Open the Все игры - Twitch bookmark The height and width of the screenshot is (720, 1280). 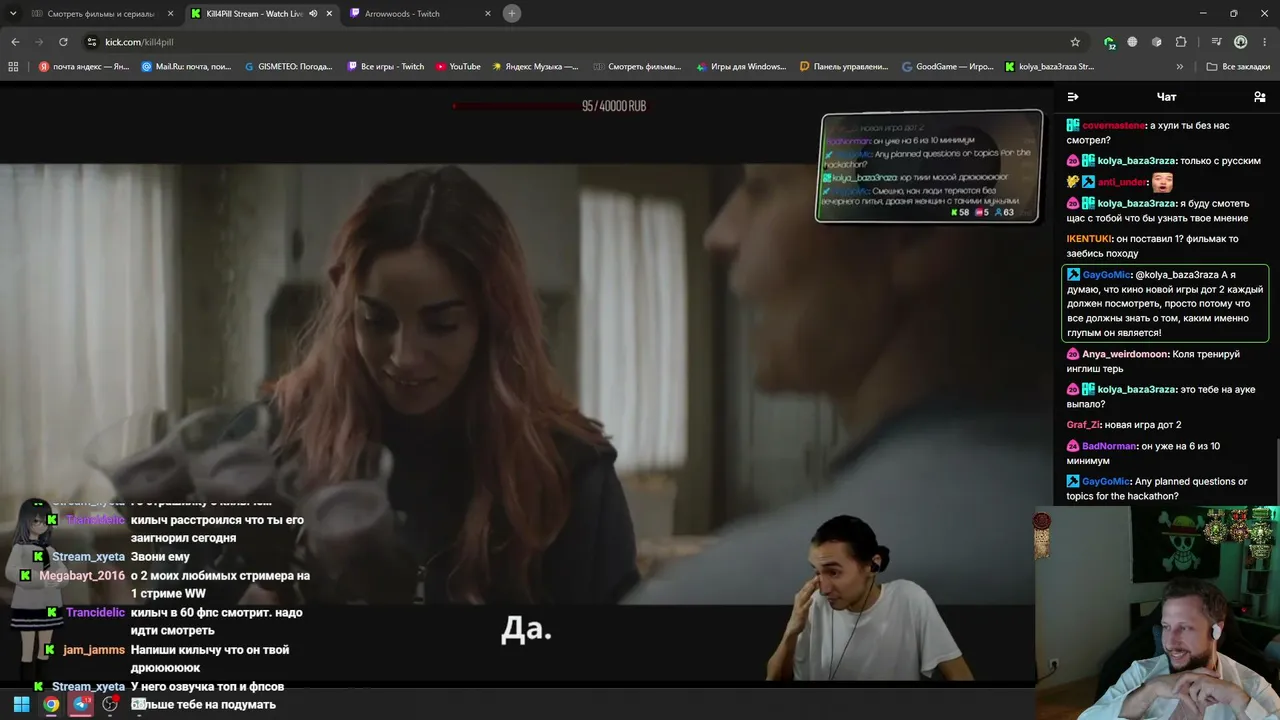pyautogui.click(x=386, y=67)
